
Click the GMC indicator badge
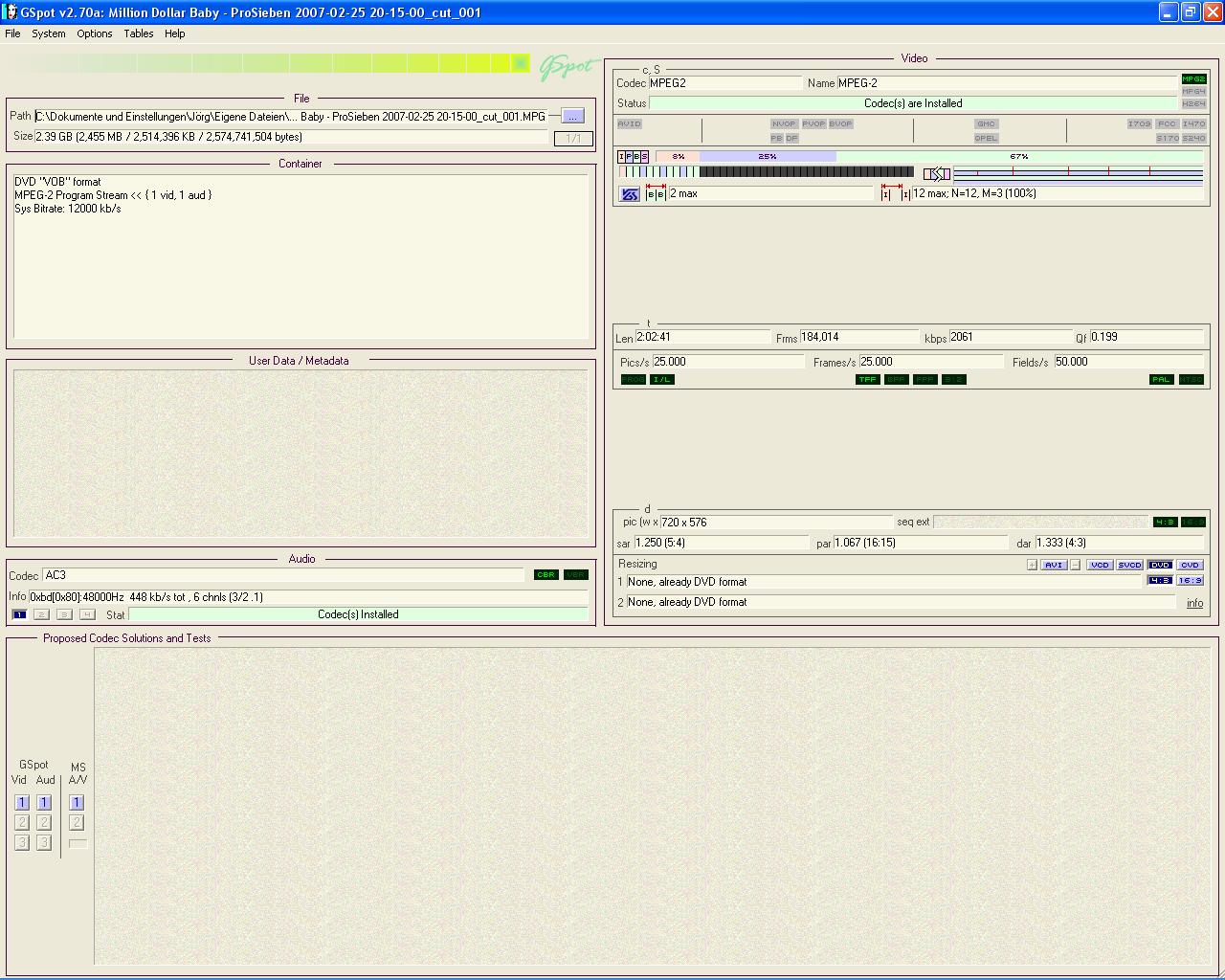(x=987, y=123)
